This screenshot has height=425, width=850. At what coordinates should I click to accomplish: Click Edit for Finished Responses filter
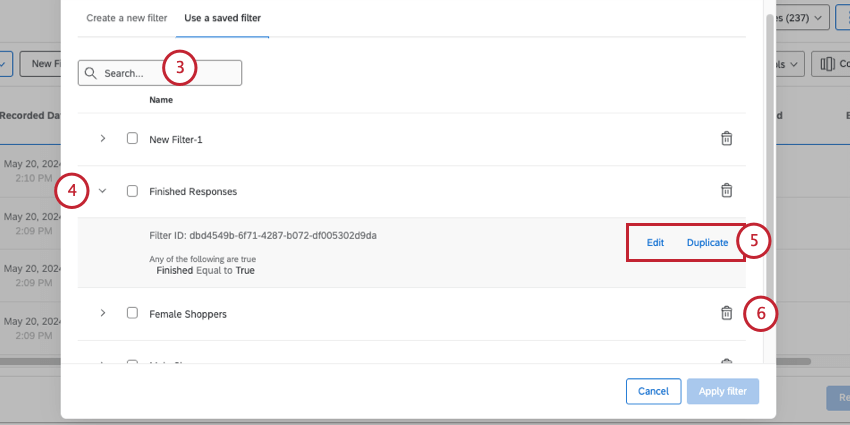click(x=655, y=243)
